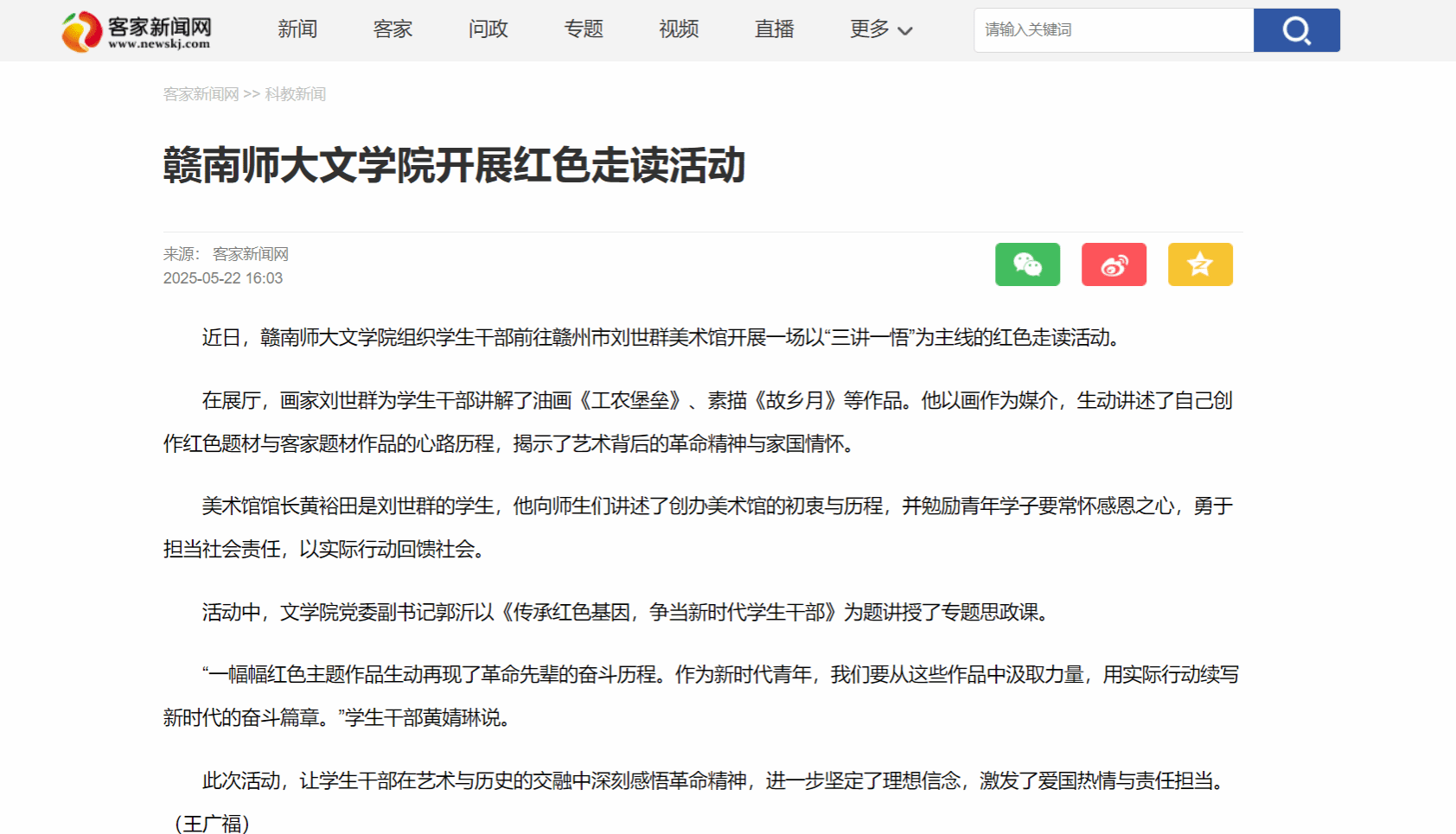This screenshot has height=834, width=1456.
Task: Click the paragraph beginning 美术馆馆长黄裕田
Action: pos(699,527)
